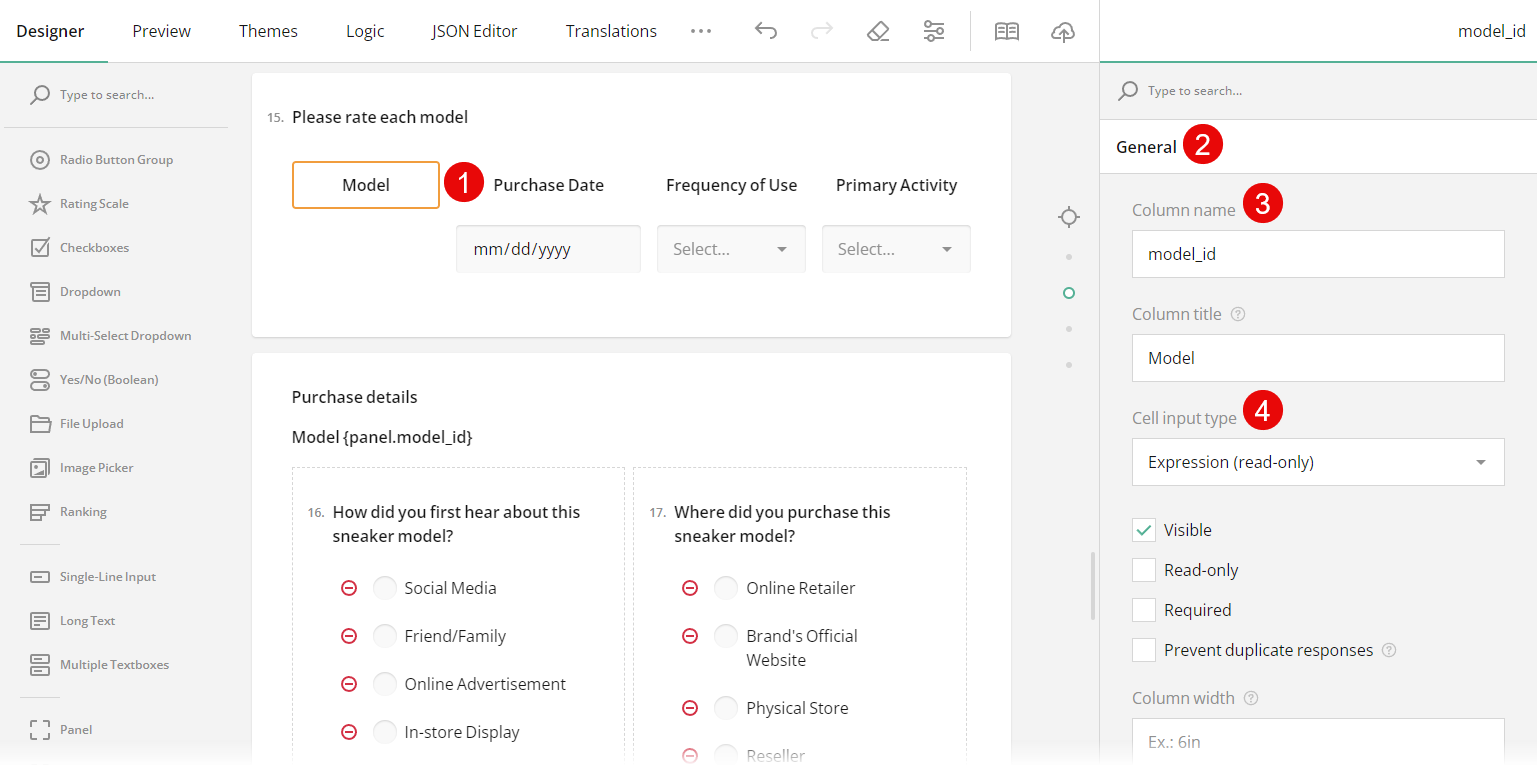The height and width of the screenshot is (766, 1537).
Task: Open survey settings sliders icon
Action: pyautogui.click(x=934, y=31)
